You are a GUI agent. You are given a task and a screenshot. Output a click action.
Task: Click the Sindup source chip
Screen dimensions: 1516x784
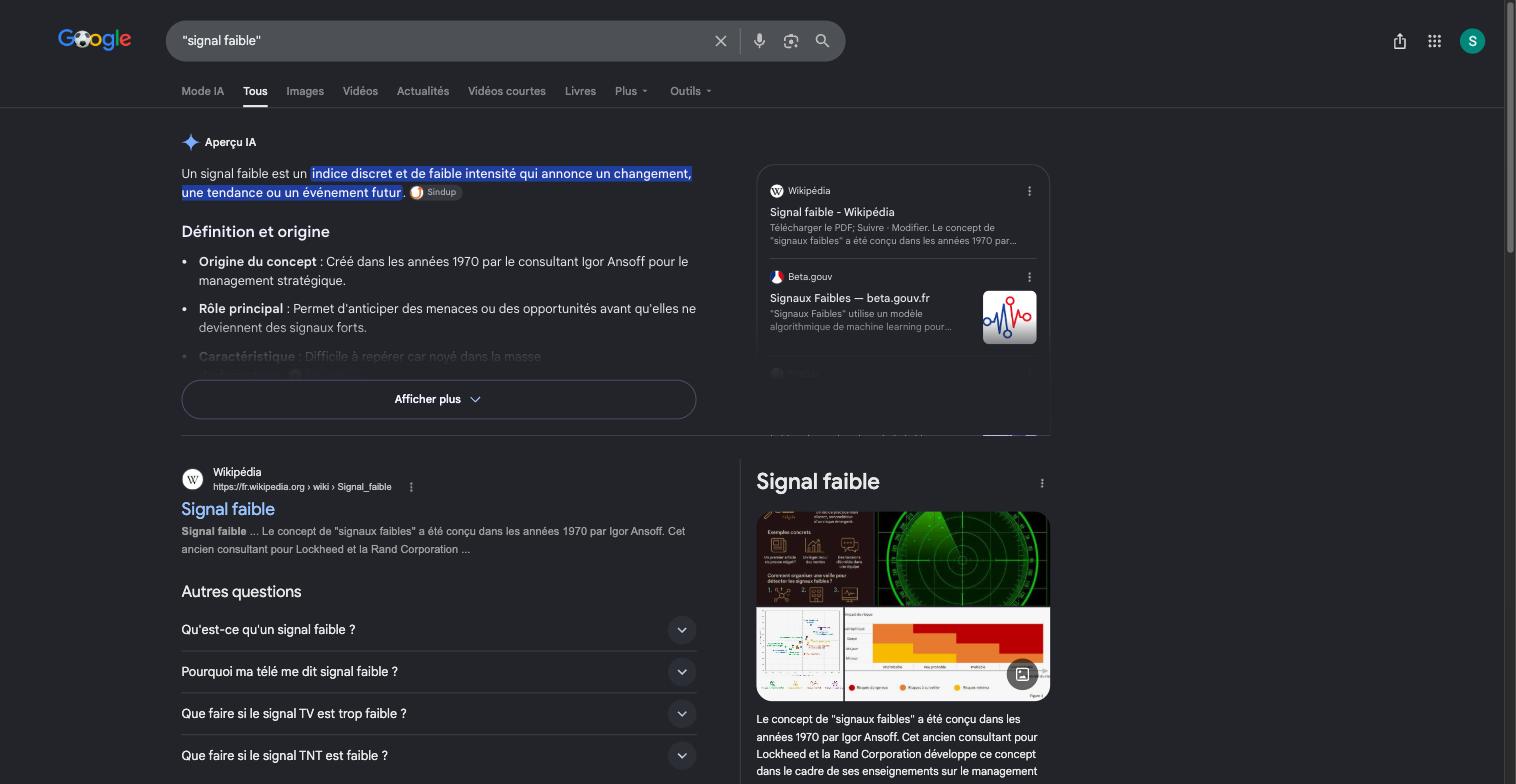435,193
